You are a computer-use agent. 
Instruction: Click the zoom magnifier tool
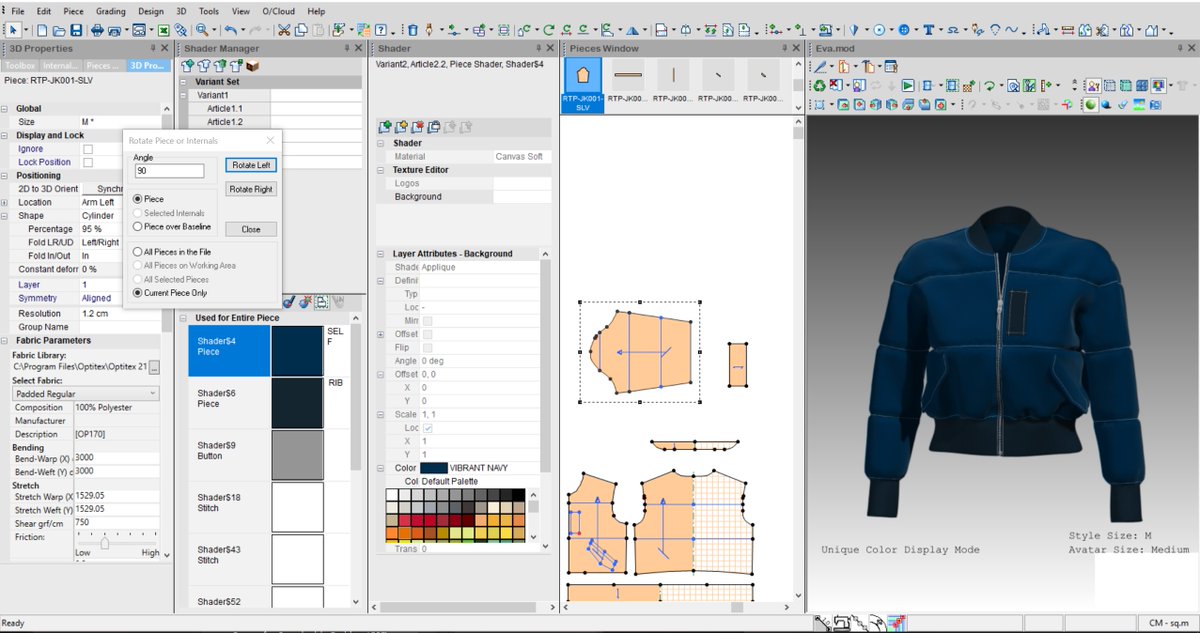point(202,30)
